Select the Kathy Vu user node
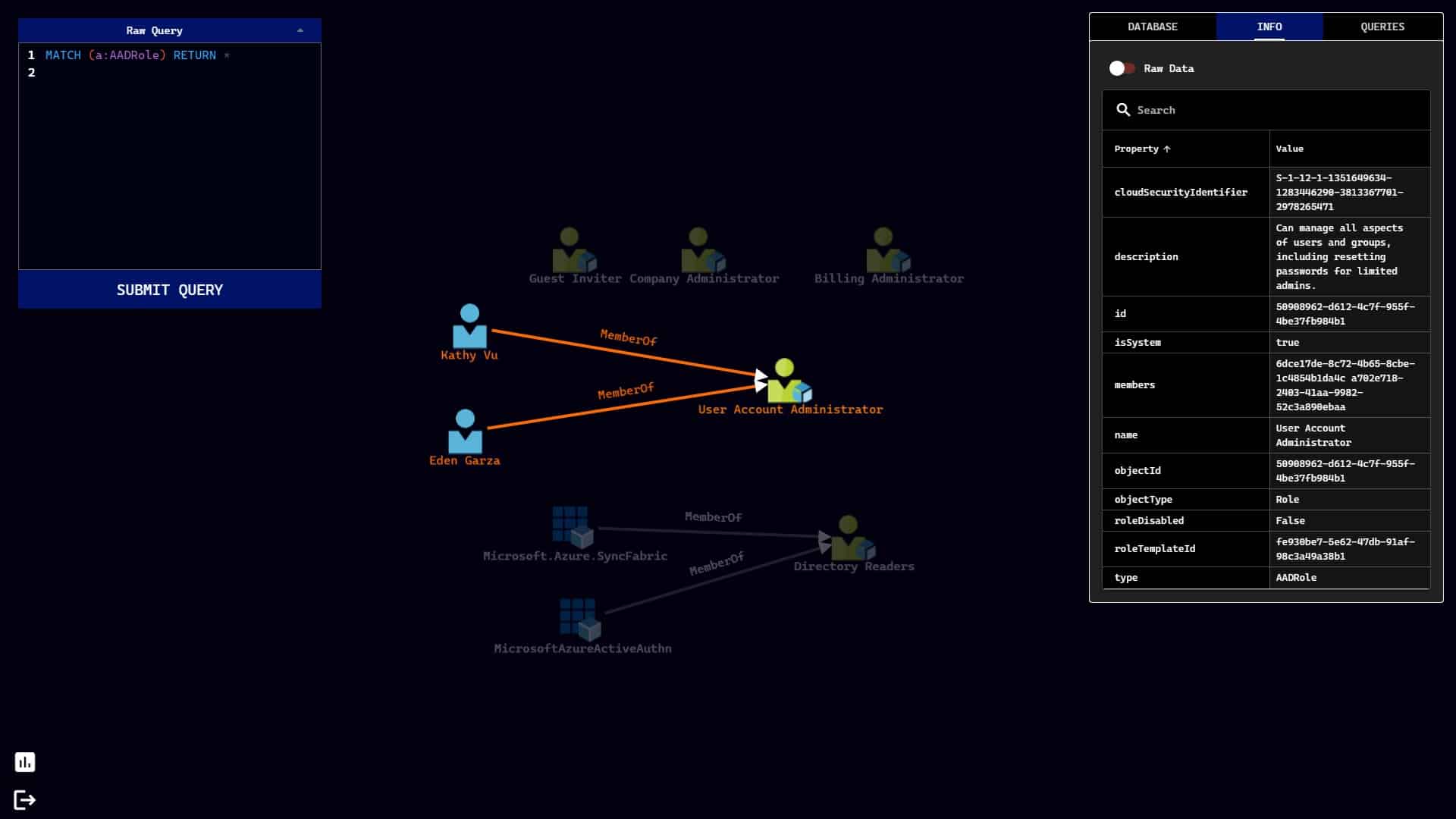The height and width of the screenshot is (819, 1456). click(x=469, y=326)
